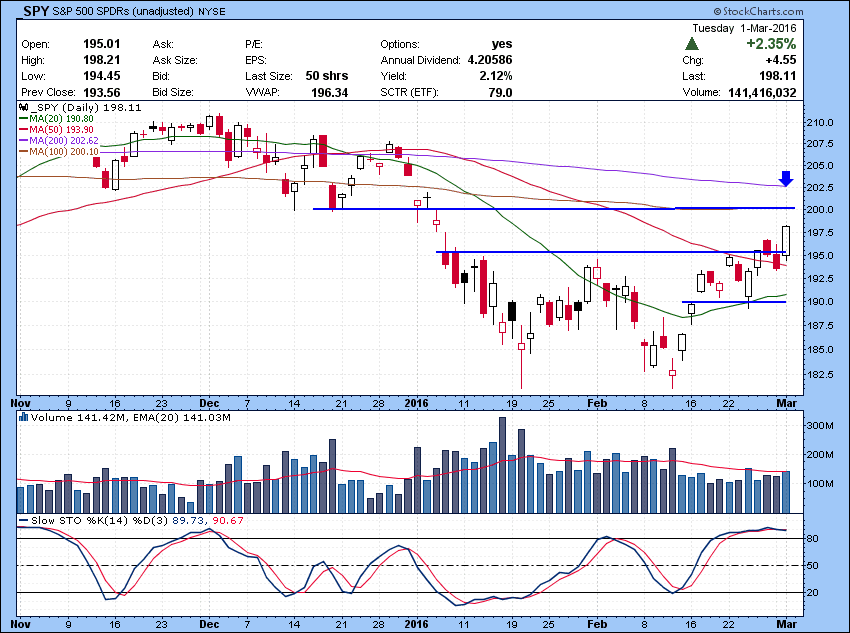Click the 205.0 price axis label

point(819,165)
